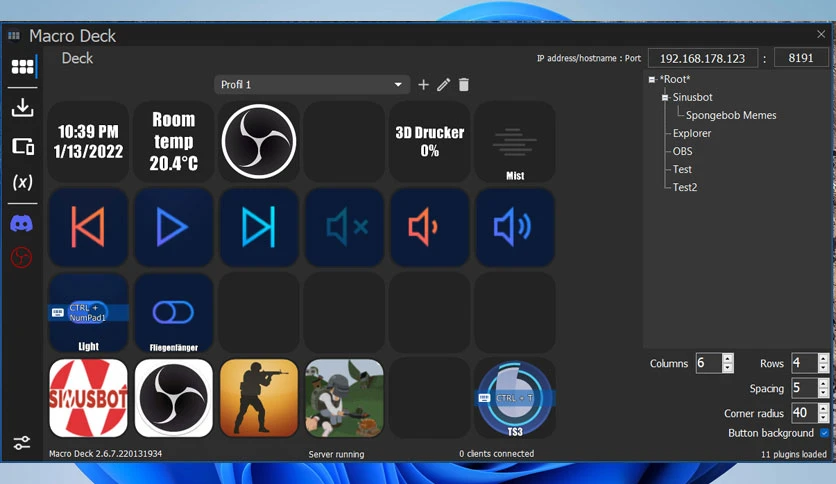Edit the current profile with the pencil icon

pos(444,85)
